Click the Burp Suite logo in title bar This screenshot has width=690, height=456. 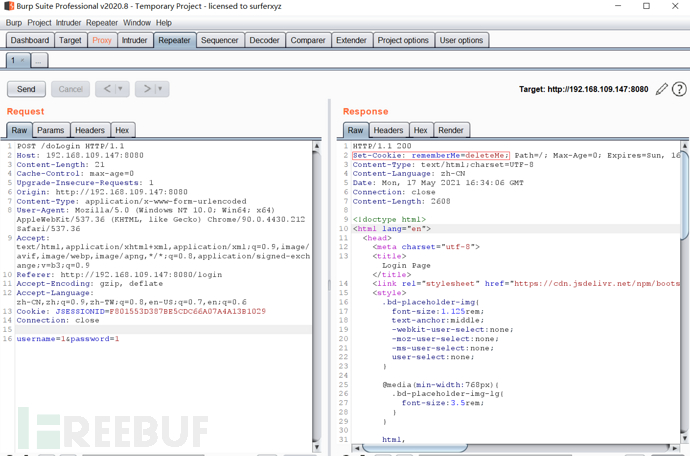8,6
